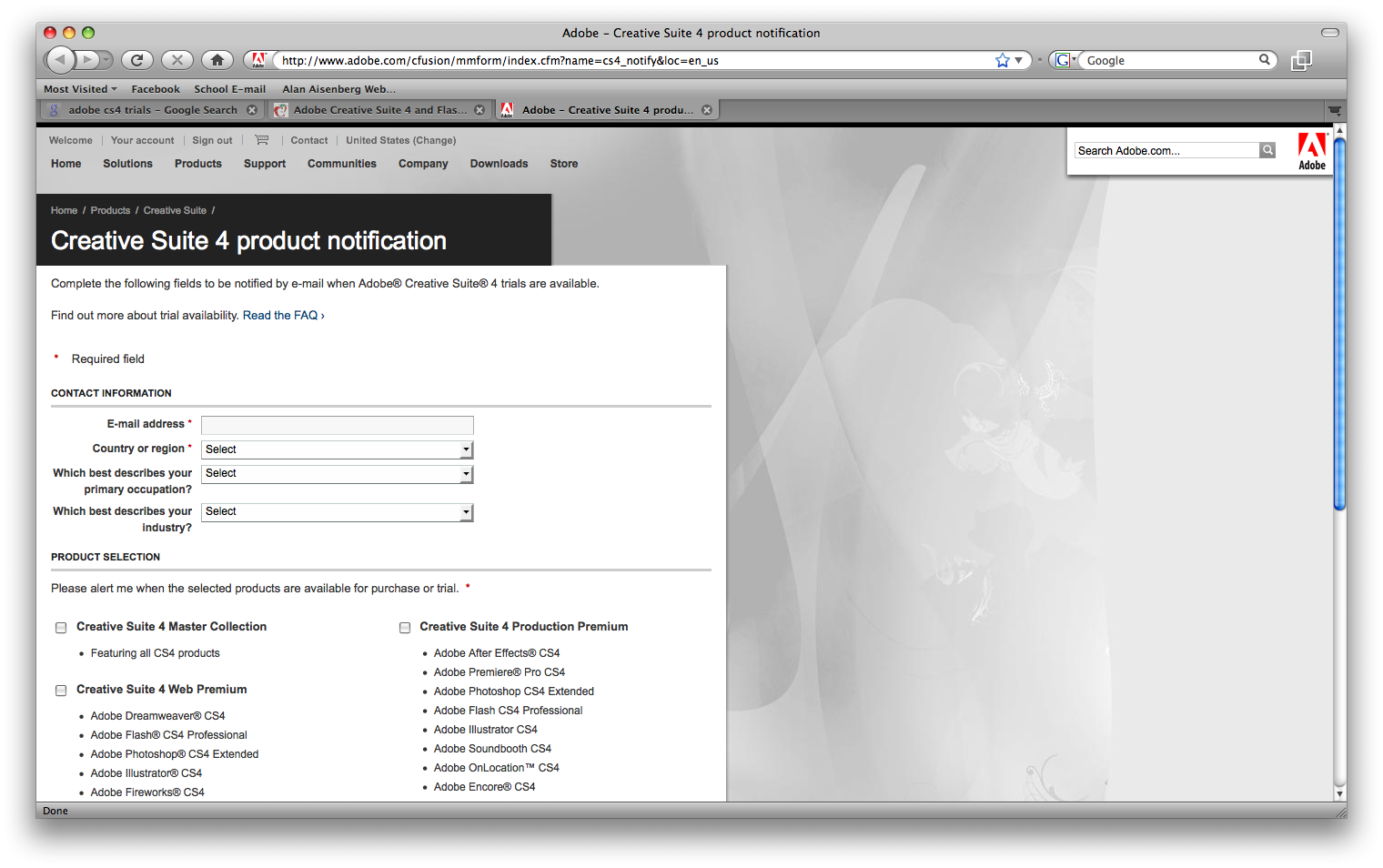Open the list all tabs button

coord(1335,110)
